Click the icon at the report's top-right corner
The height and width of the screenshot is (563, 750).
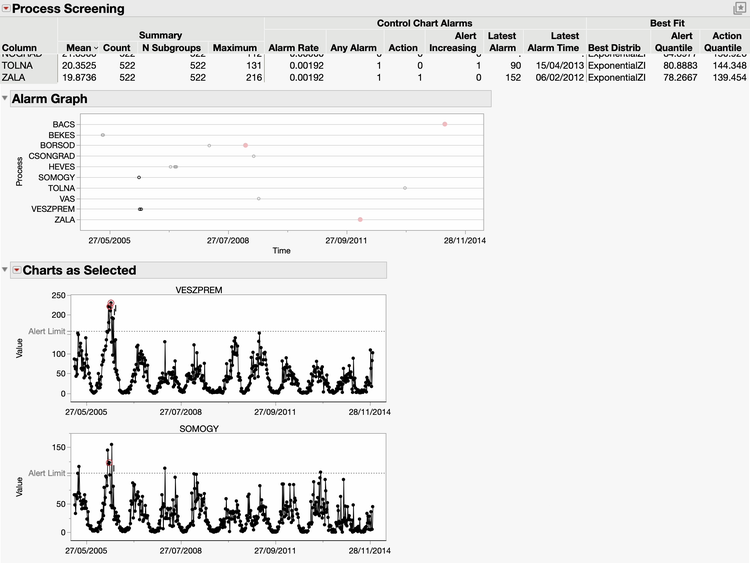pos(740,8)
